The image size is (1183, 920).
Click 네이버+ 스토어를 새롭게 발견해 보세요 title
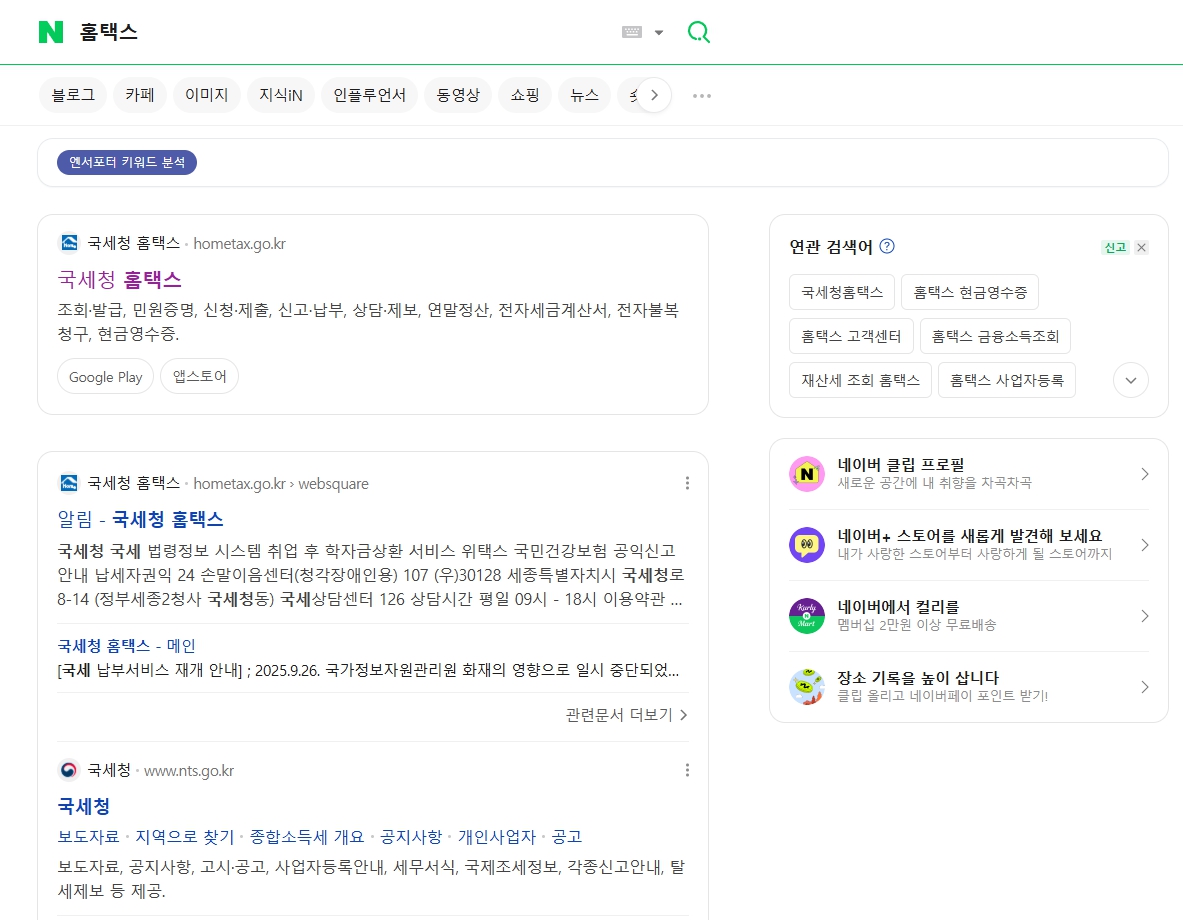969,536
